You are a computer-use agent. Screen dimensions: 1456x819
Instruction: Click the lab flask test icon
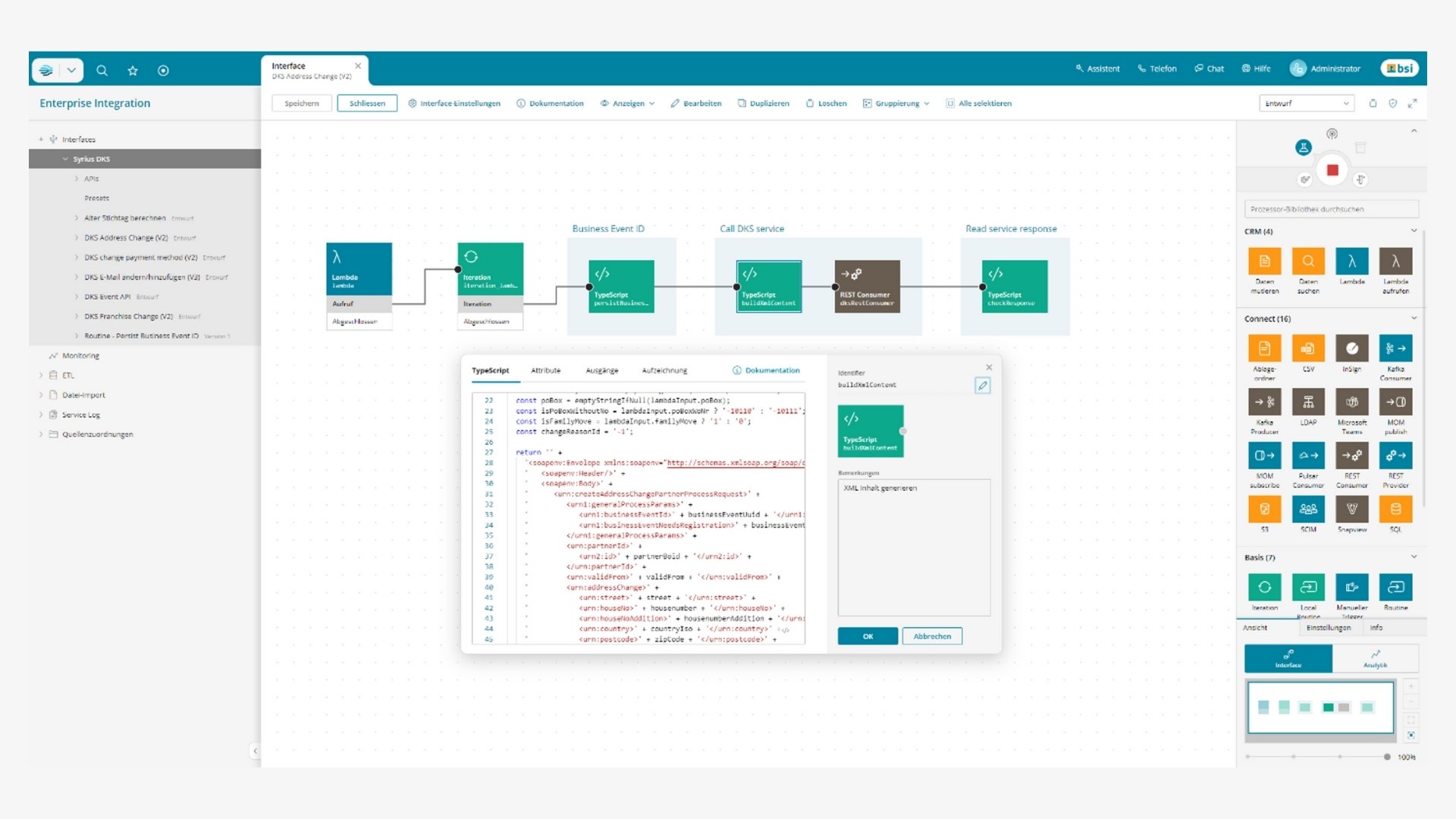click(1304, 148)
